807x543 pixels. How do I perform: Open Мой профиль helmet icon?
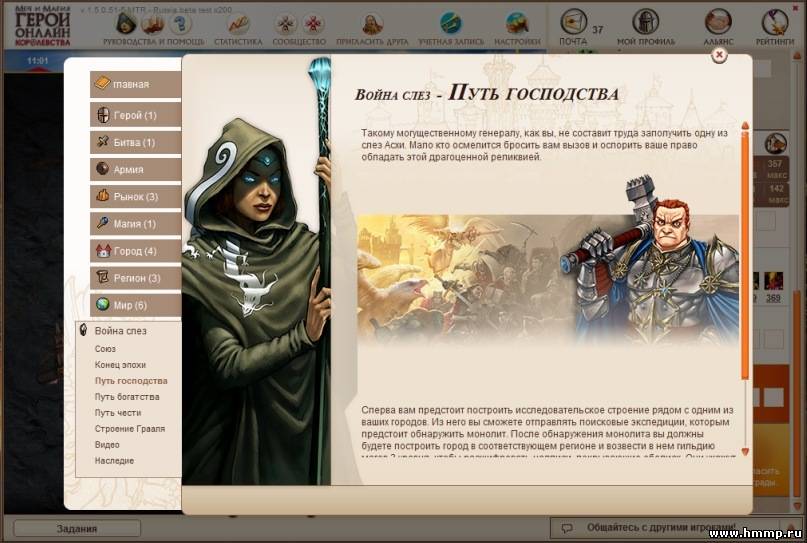click(646, 23)
